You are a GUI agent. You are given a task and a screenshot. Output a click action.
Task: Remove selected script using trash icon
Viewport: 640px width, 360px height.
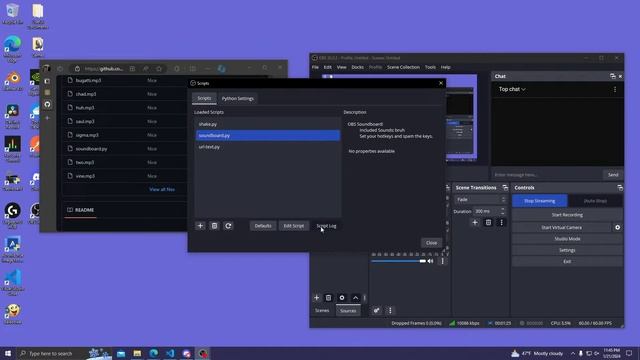214,226
